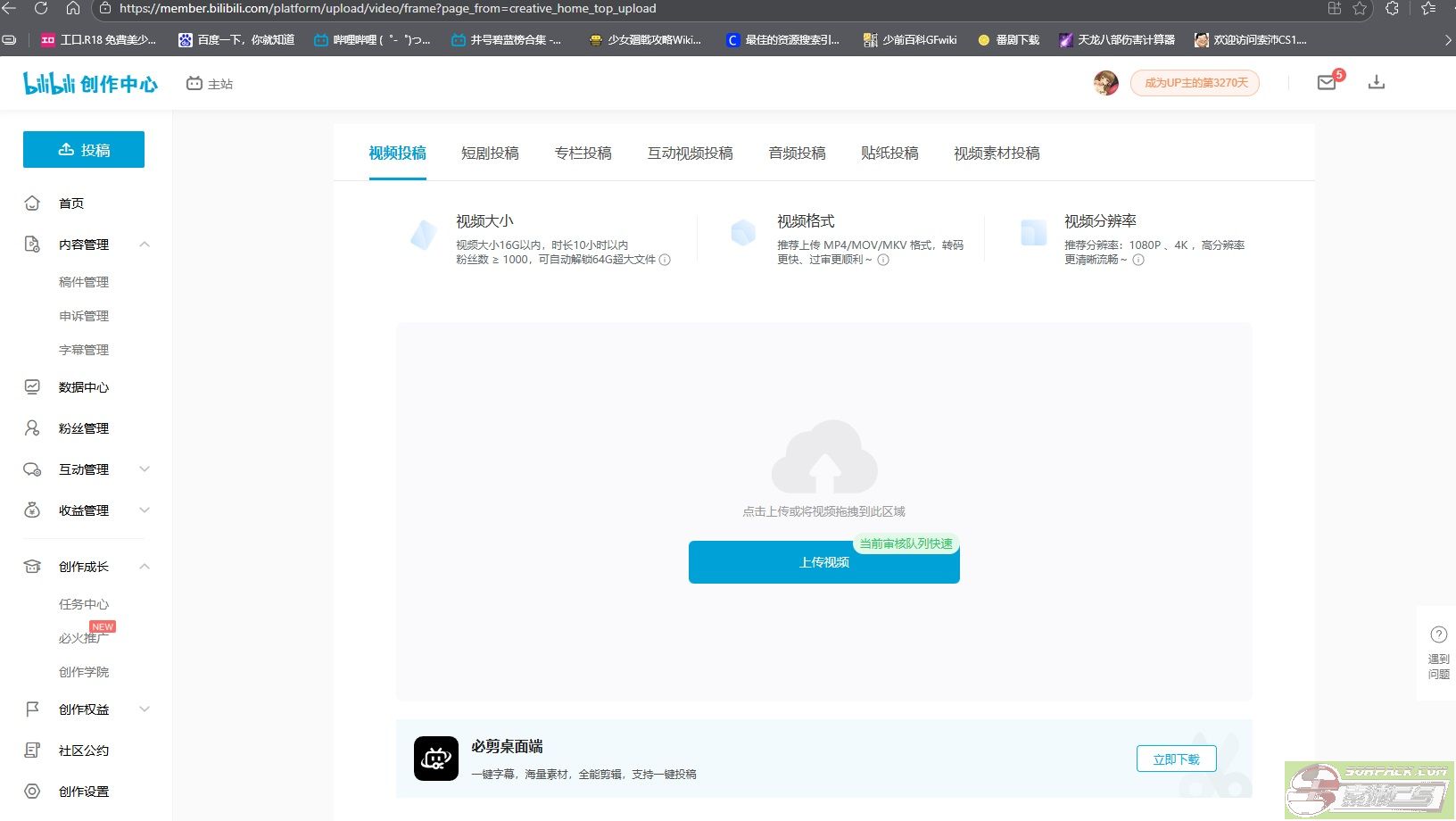Click the 遇到问题 help question icon
Viewport: 1456px width, 821px height.
pyautogui.click(x=1438, y=634)
